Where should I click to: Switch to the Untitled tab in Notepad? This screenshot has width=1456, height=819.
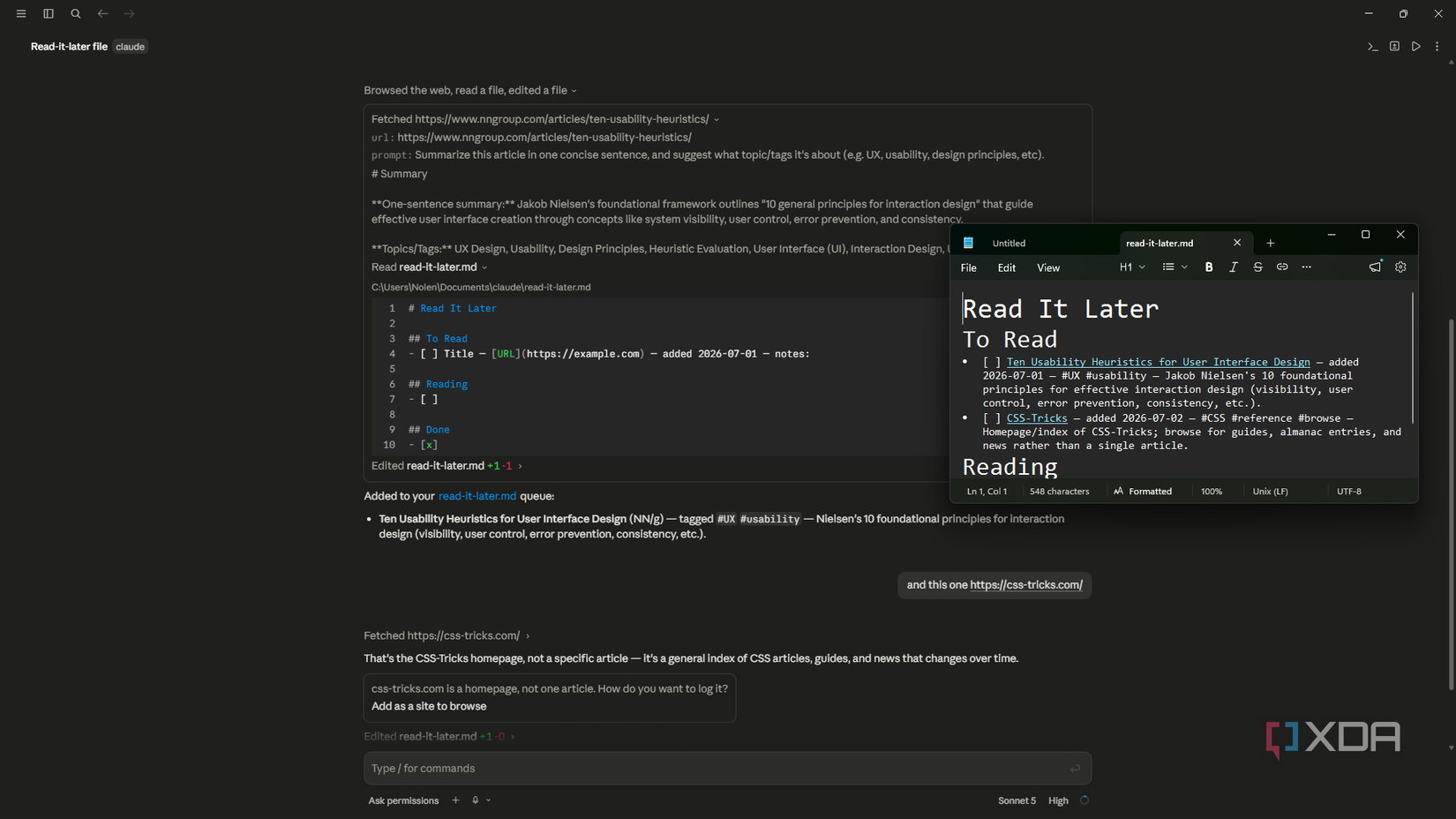(x=1009, y=244)
